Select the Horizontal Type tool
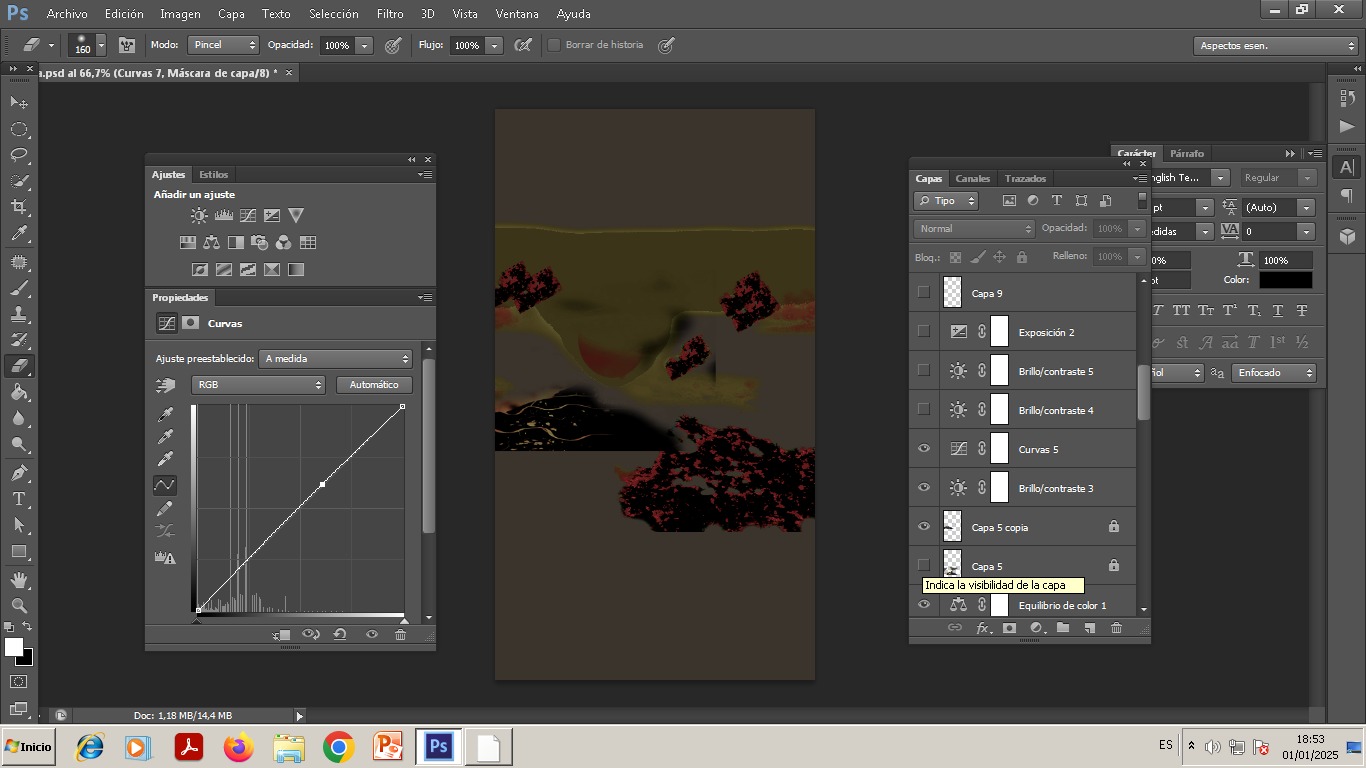 (x=19, y=499)
